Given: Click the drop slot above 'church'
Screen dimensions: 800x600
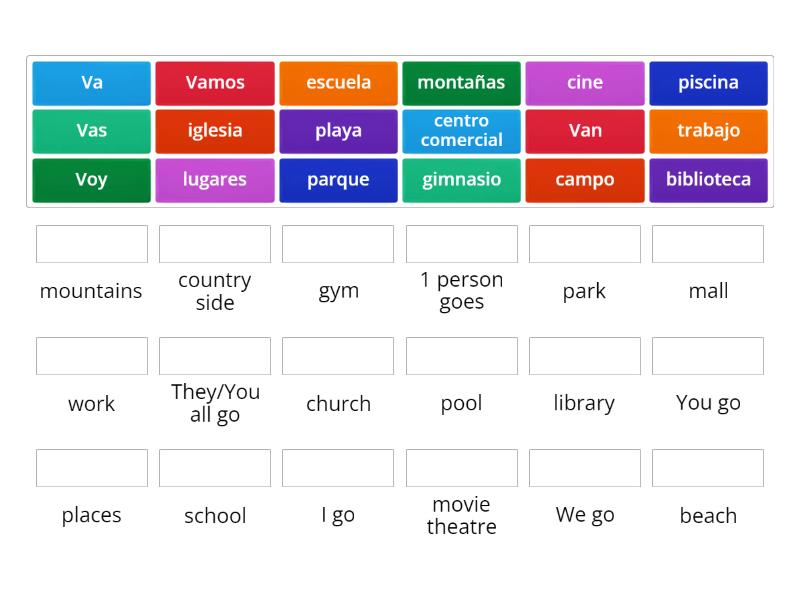Looking at the screenshot, I should tap(338, 356).
